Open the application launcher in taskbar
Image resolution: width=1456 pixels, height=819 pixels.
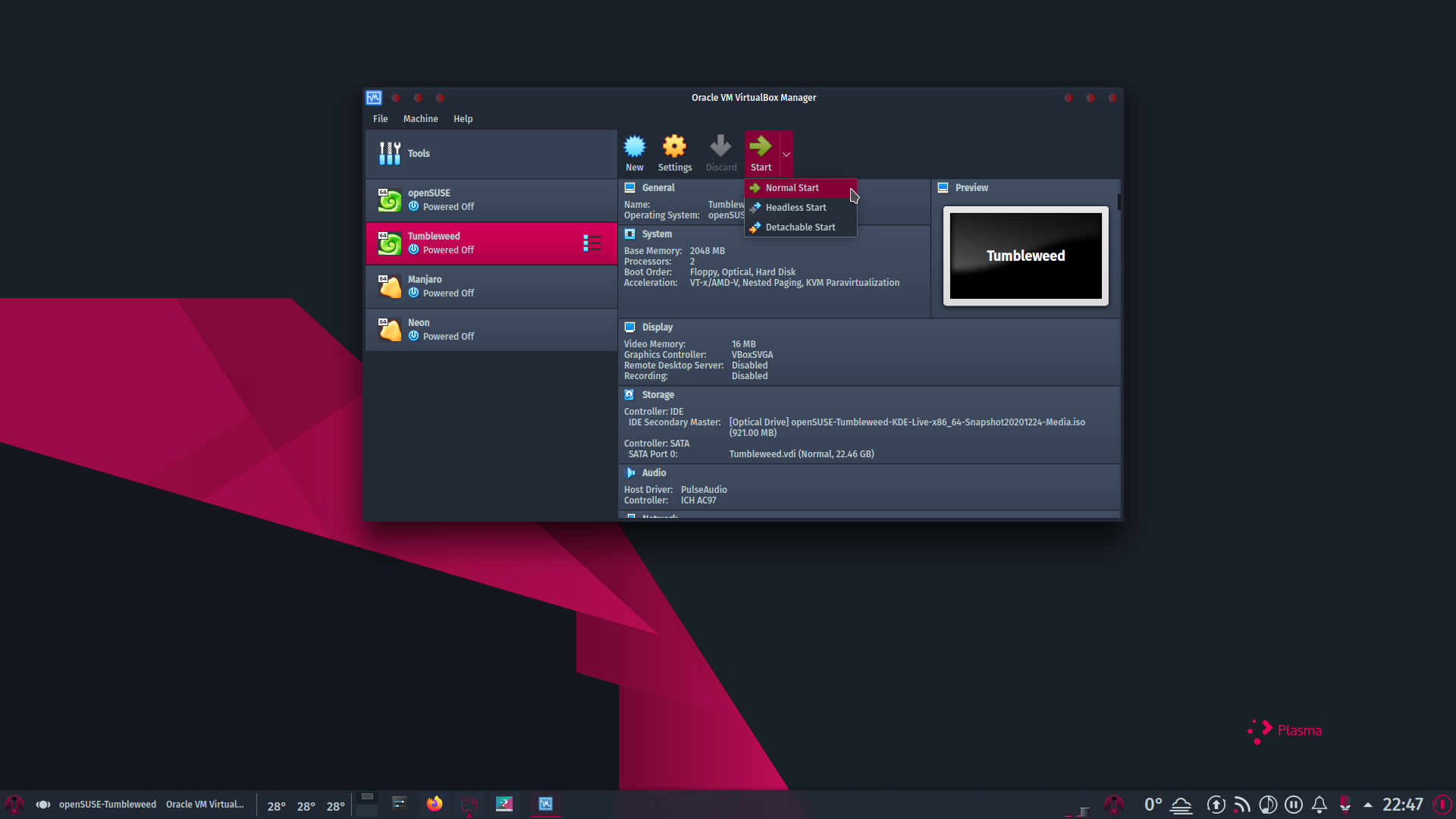[x=14, y=805]
